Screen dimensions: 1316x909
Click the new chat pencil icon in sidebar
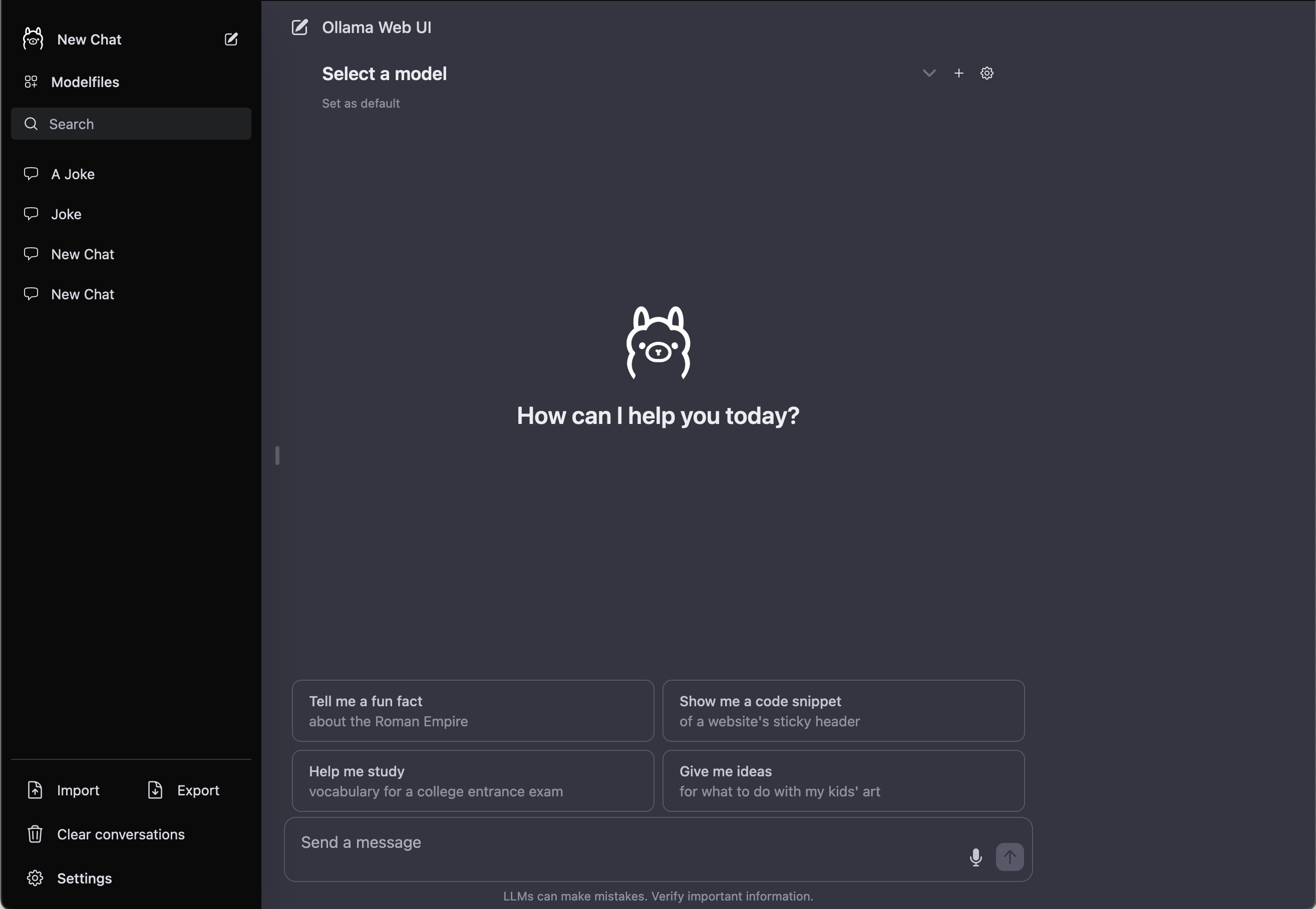pyautogui.click(x=231, y=40)
